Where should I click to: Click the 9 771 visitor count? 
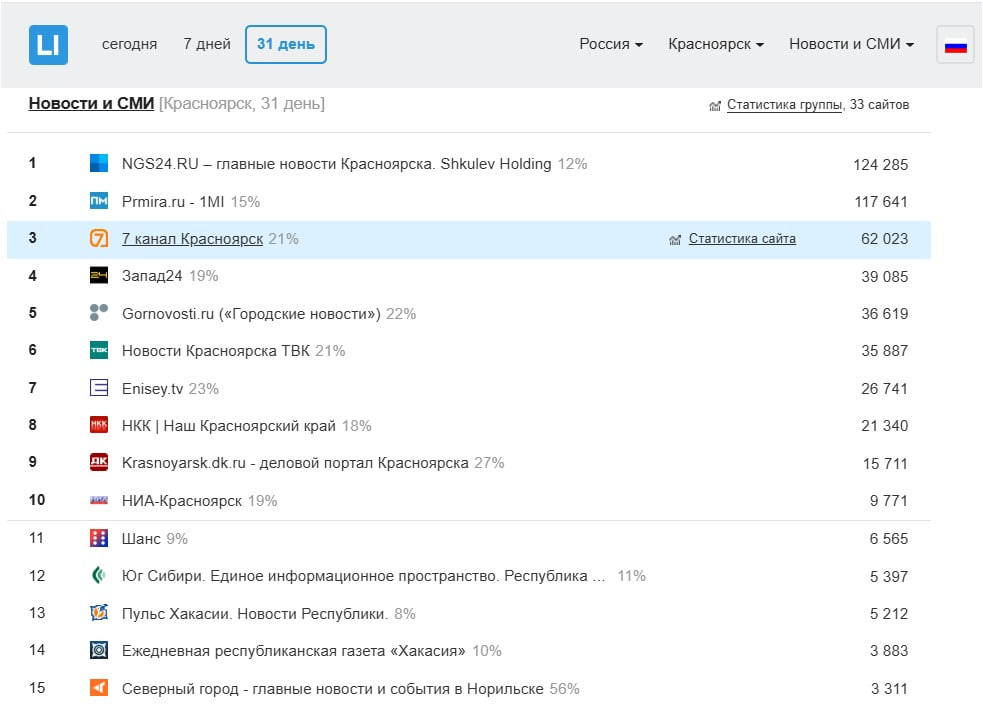click(888, 501)
